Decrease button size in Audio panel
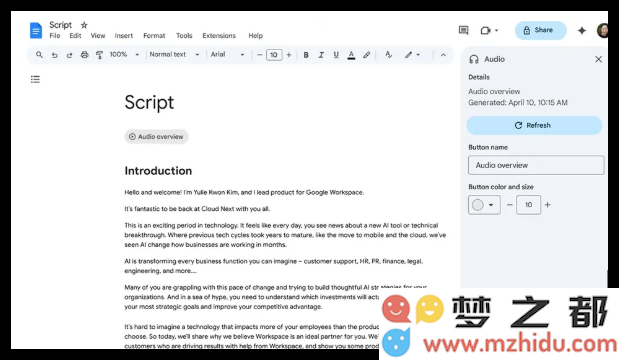The height and width of the screenshot is (360, 619). point(510,205)
